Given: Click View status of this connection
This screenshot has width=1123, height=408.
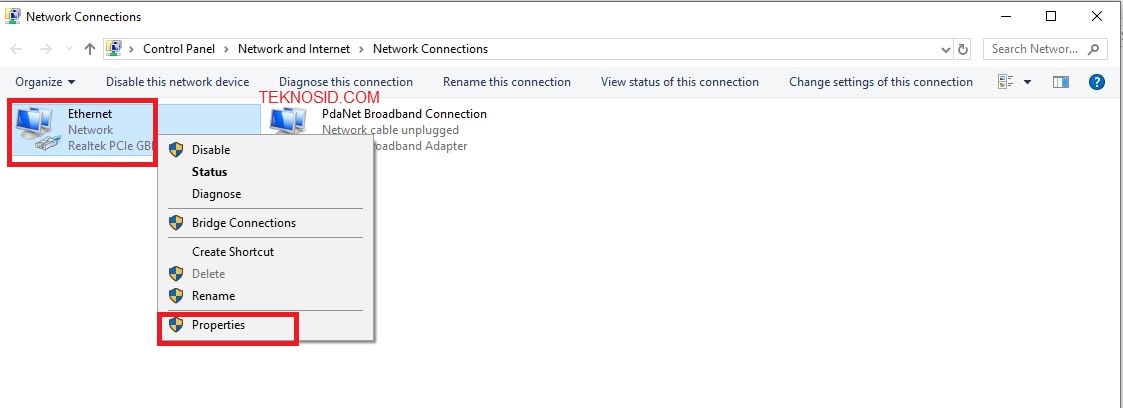Looking at the screenshot, I should point(680,82).
